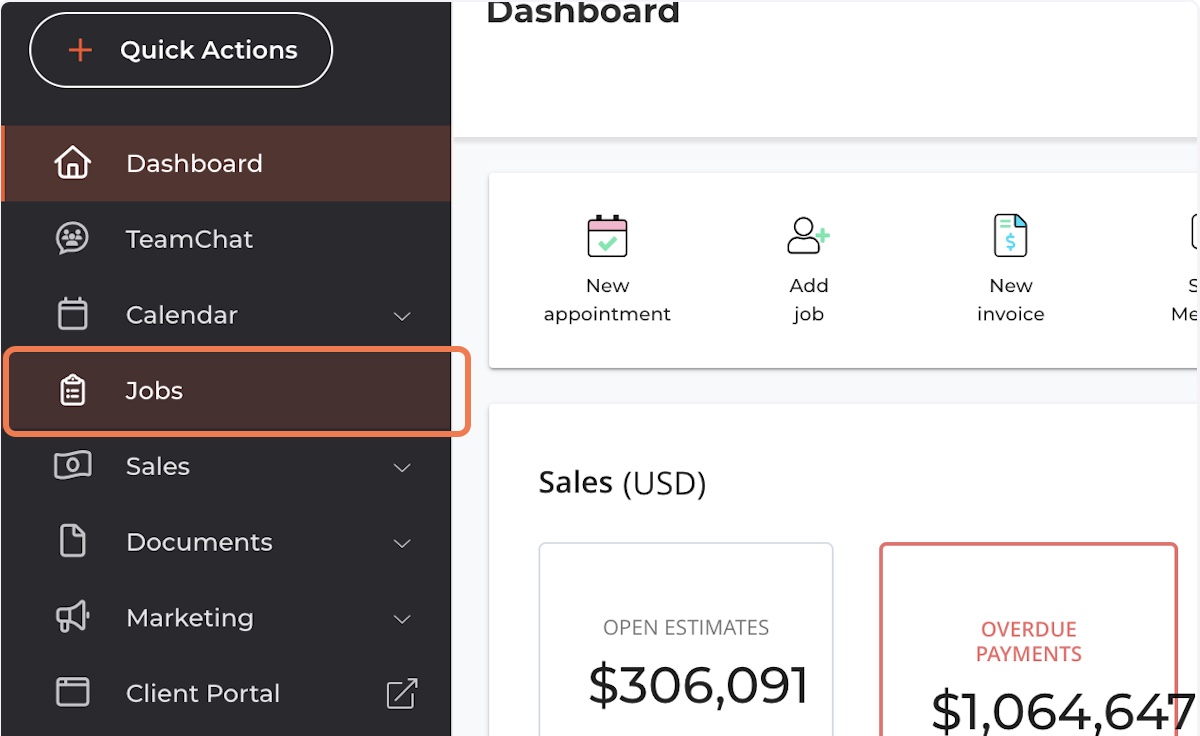Click the New appointment calendar icon
This screenshot has height=736, width=1200.
[x=607, y=236]
